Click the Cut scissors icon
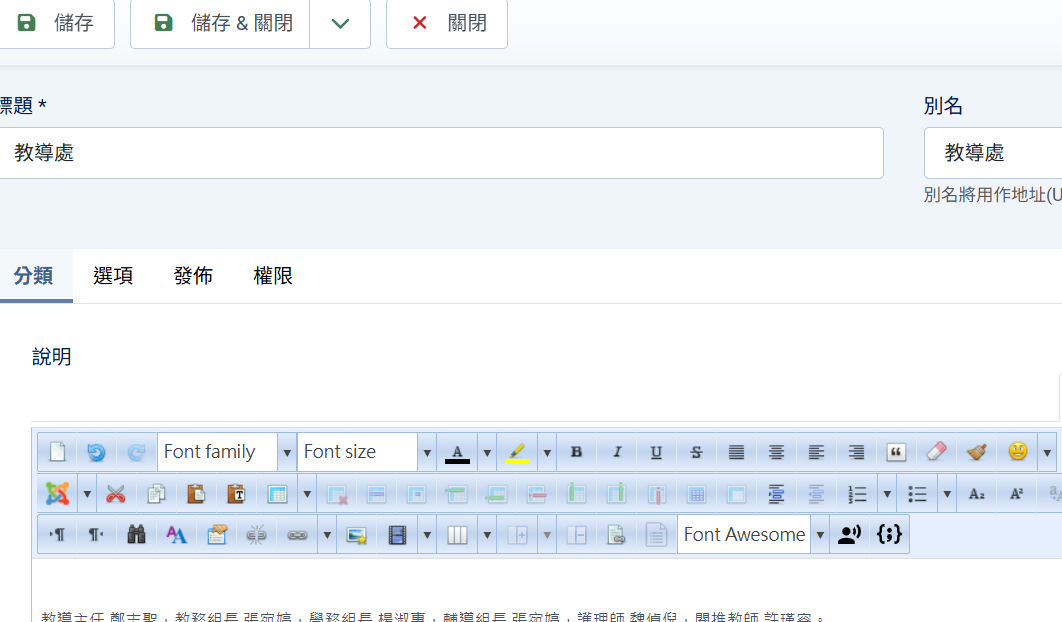 [116, 494]
